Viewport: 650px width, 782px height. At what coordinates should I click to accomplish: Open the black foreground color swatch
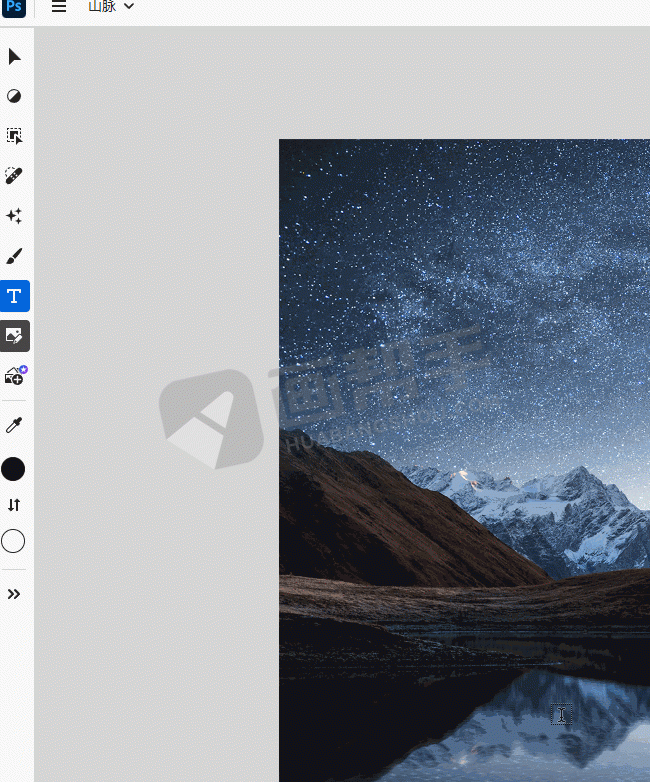click(x=13, y=469)
